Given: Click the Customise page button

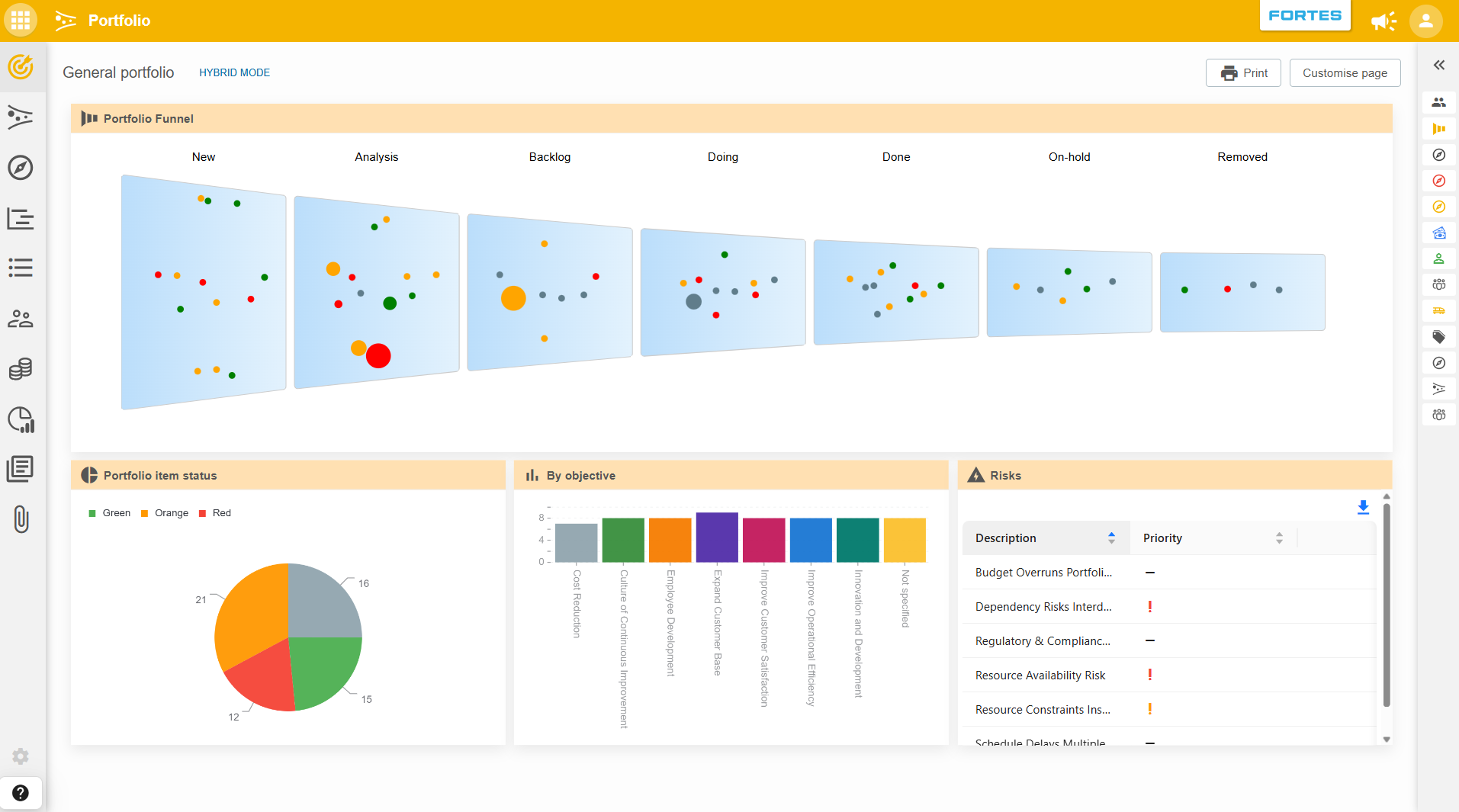Looking at the screenshot, I should (1345, 73).
